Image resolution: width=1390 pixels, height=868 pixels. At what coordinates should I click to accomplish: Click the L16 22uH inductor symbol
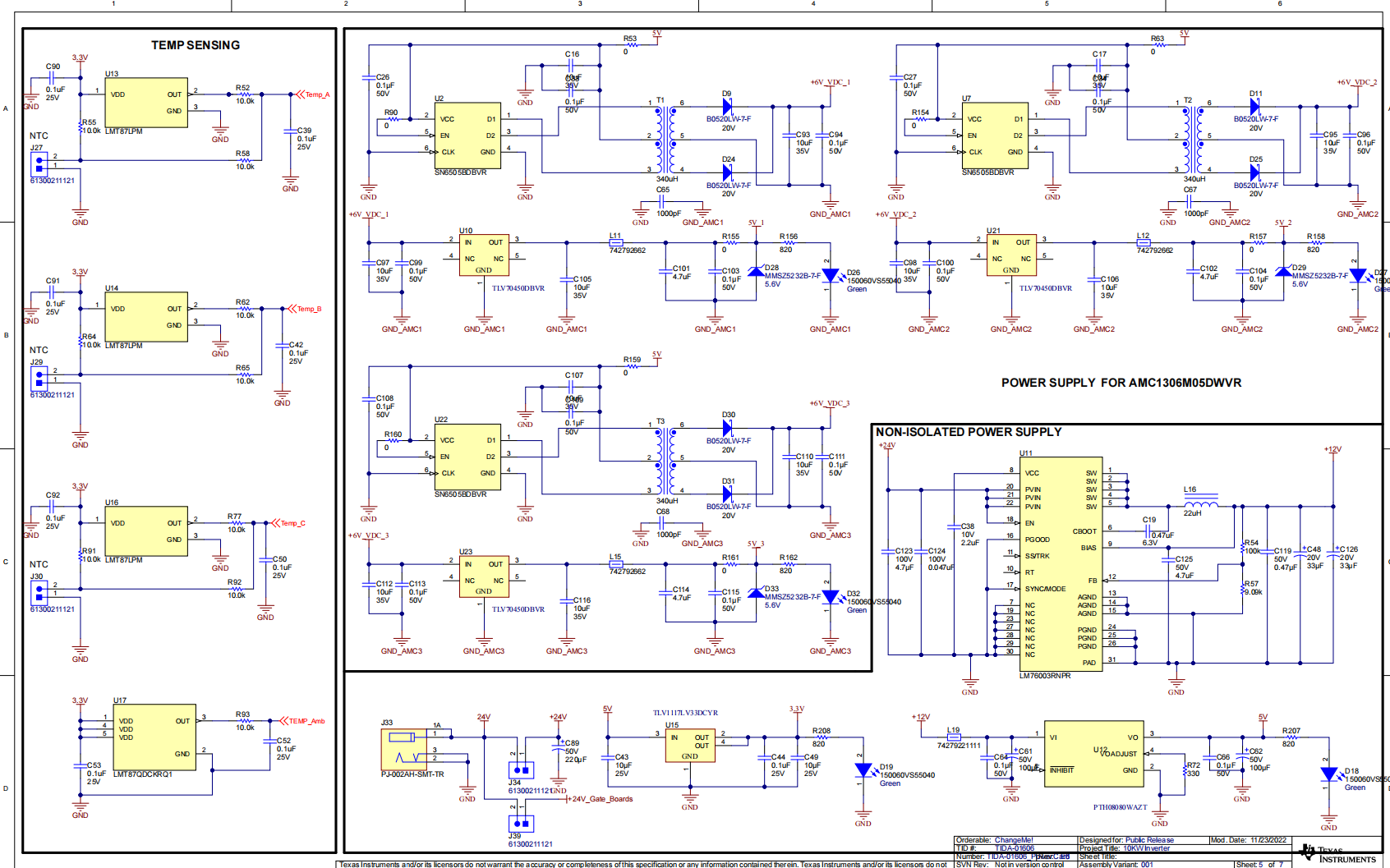(1200, 503)
